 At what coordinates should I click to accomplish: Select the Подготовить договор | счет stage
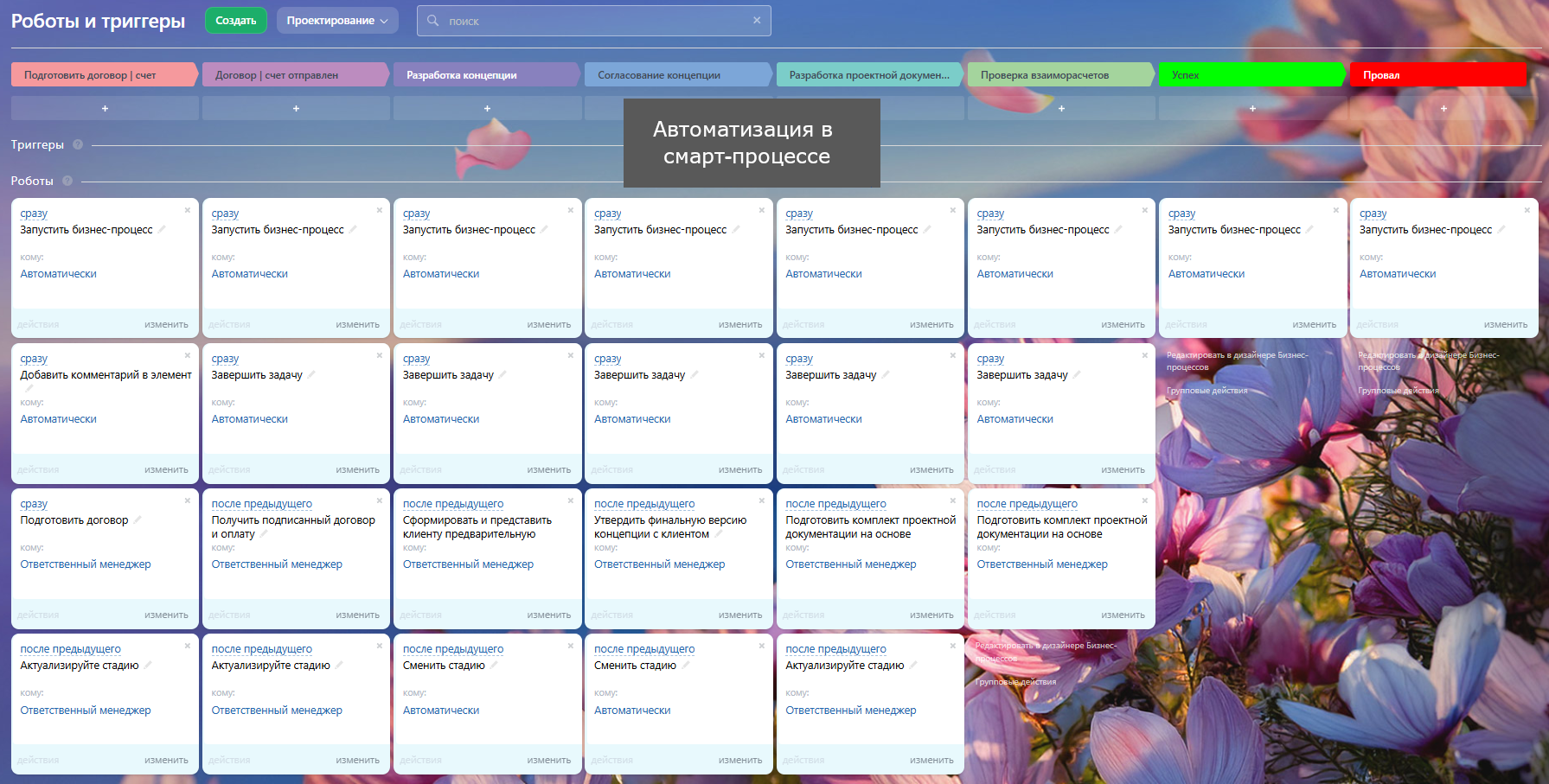coord(105,75)
